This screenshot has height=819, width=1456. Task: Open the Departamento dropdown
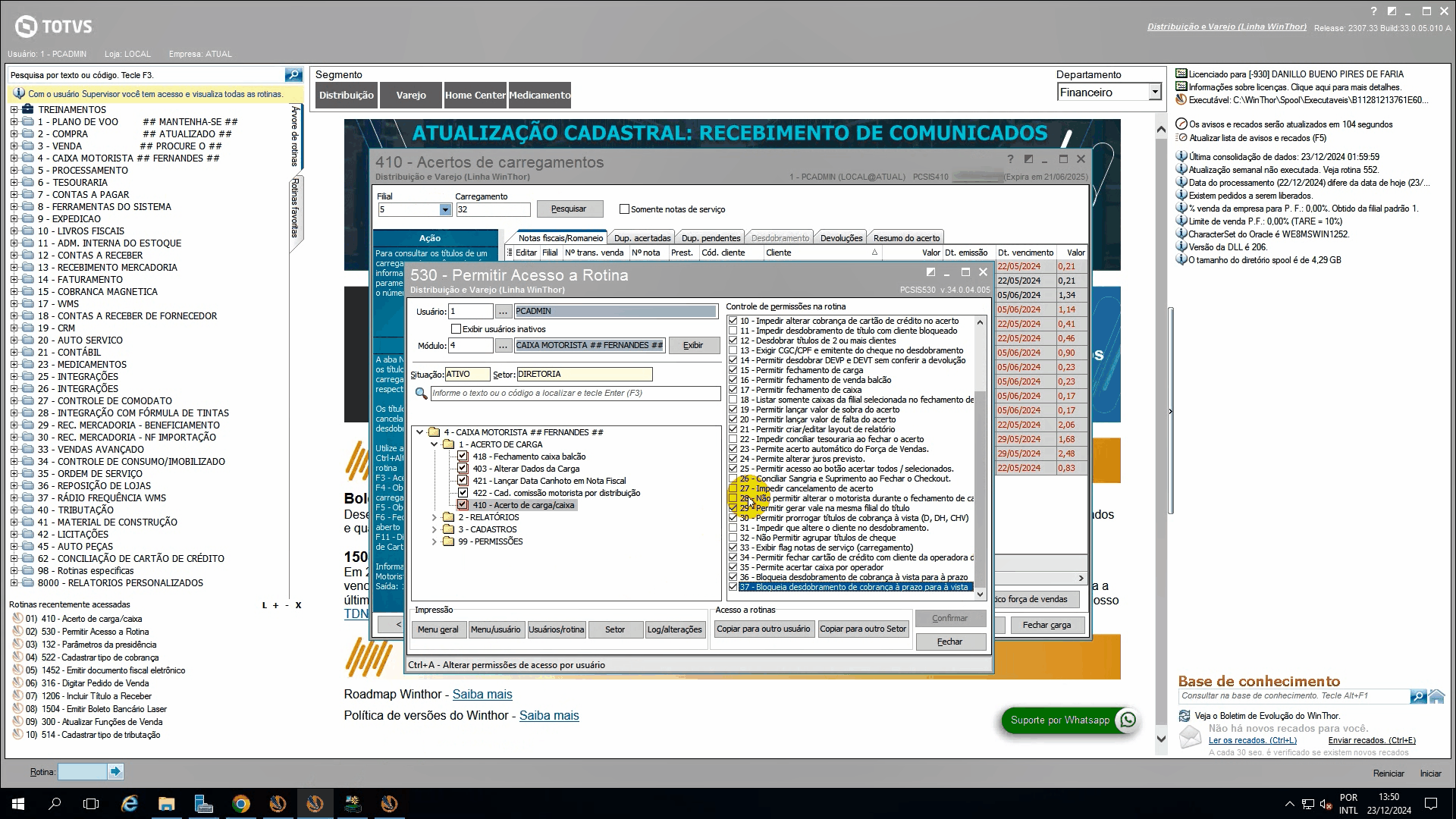(1154, 92)
